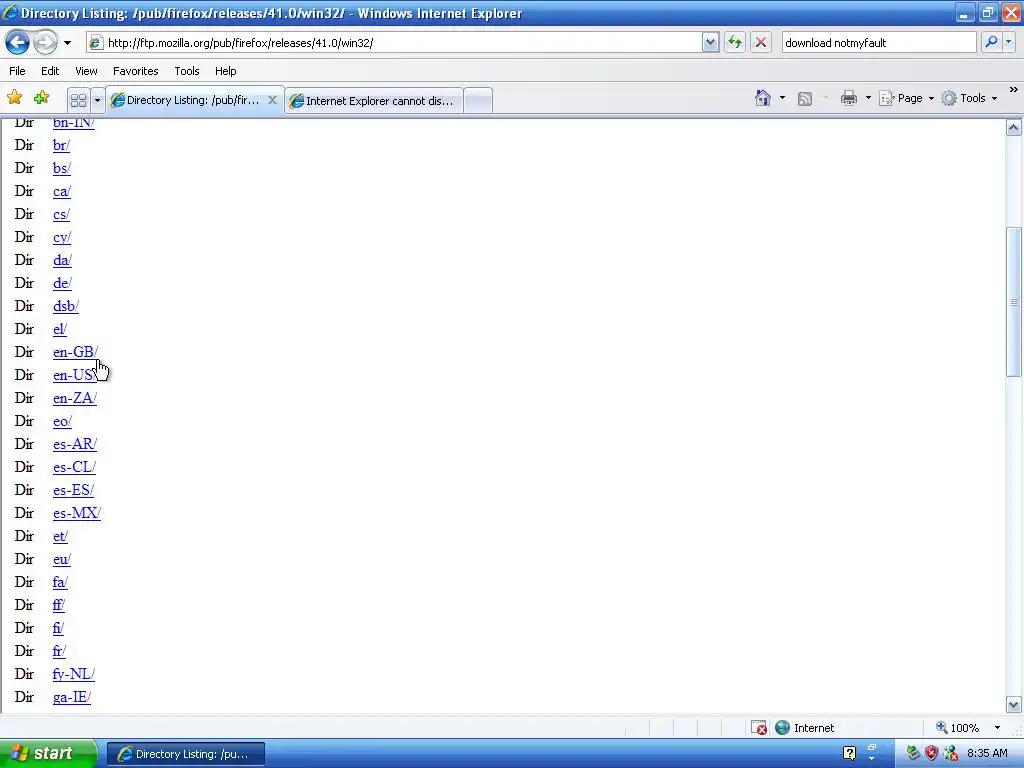Viewport: 1024px width, 768px height.
Task: Open the Favorites menu
Action: [x=136, y=71]
